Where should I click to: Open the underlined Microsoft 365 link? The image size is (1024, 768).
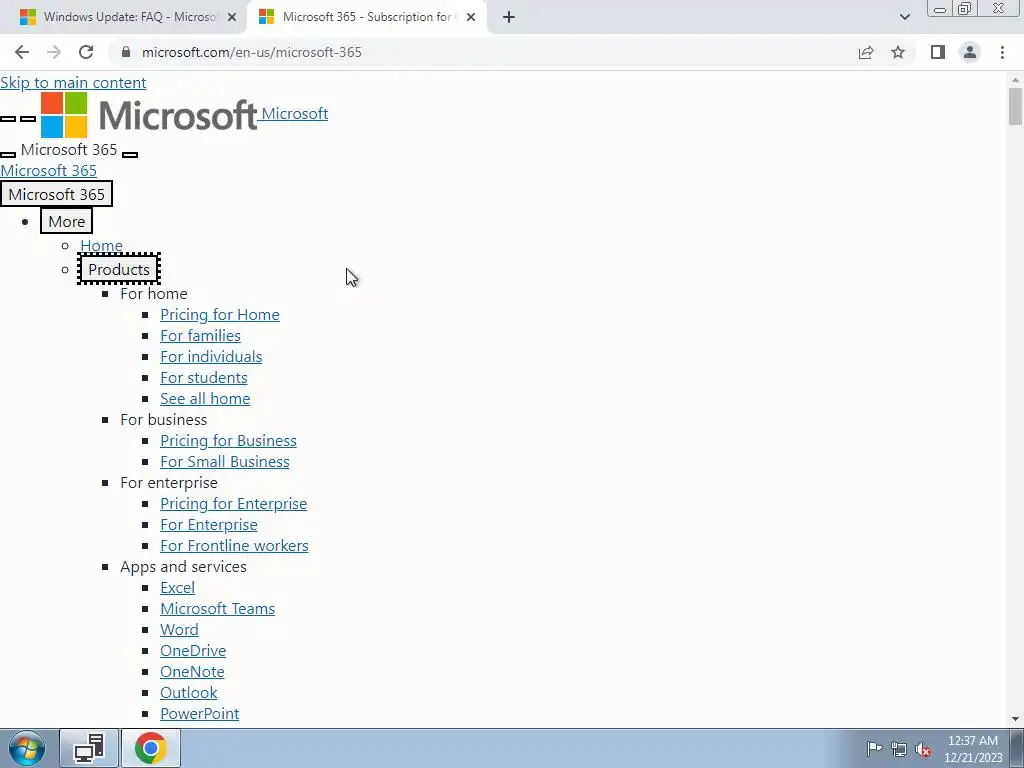48,170
